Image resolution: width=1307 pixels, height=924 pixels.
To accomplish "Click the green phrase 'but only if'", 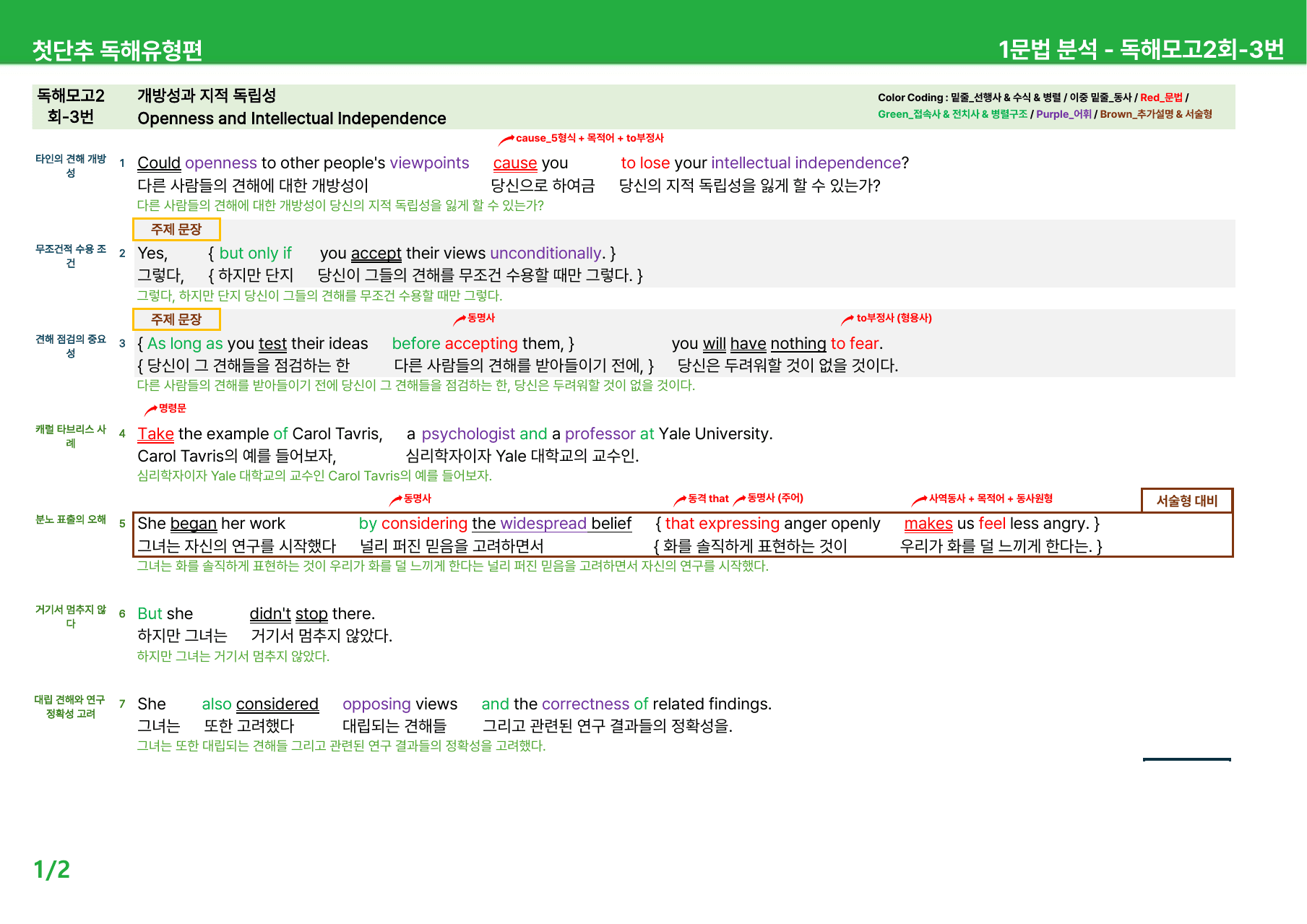I will click(255, 254).
